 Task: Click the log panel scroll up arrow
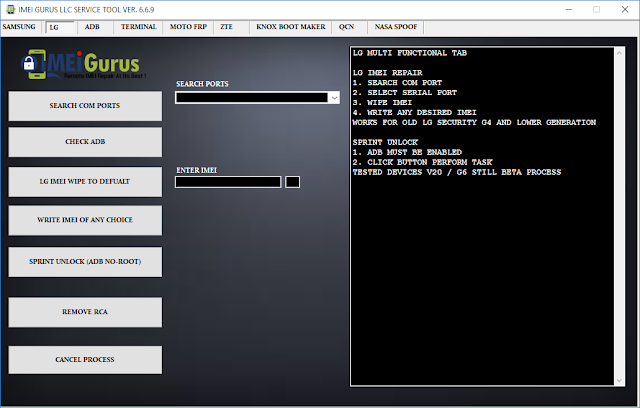[x=619, y=53]
